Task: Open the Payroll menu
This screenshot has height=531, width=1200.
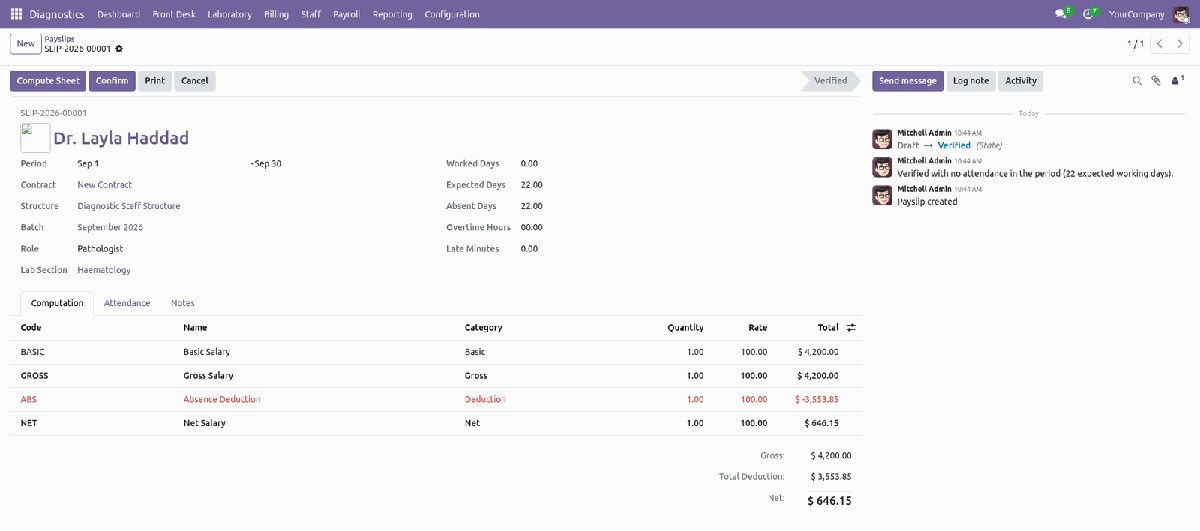Action: 346,14
